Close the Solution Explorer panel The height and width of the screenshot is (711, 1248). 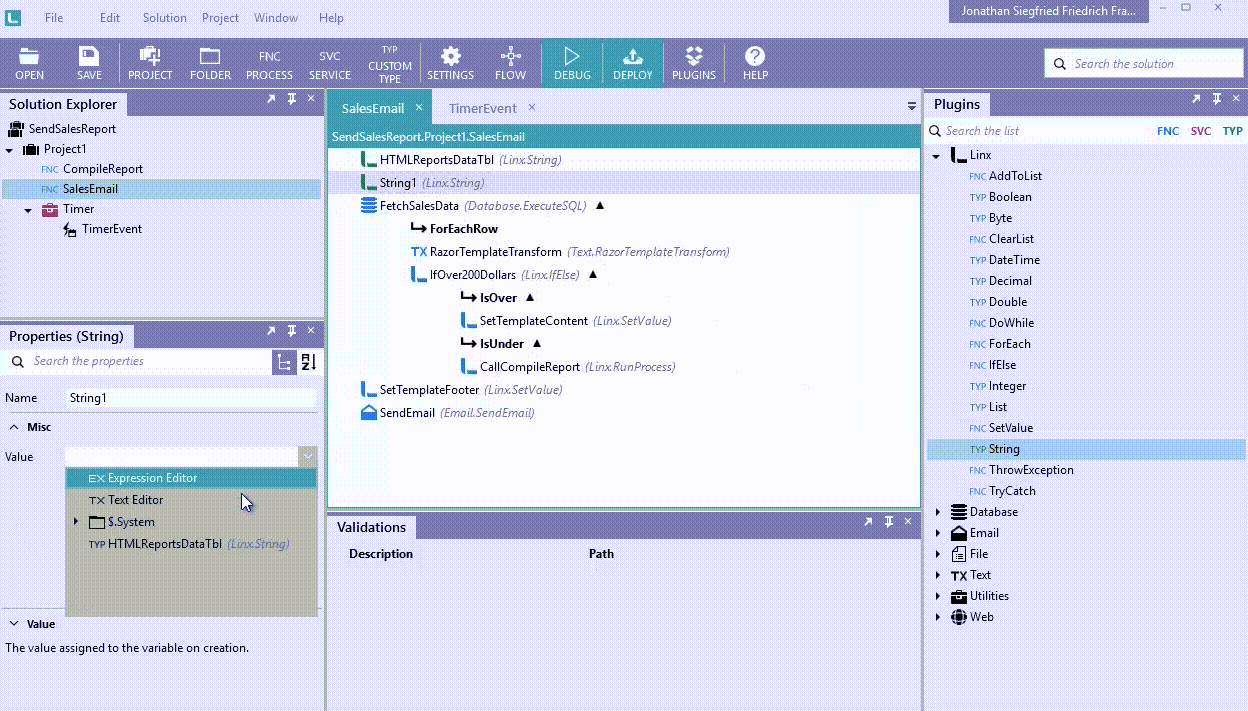point(311,99)
